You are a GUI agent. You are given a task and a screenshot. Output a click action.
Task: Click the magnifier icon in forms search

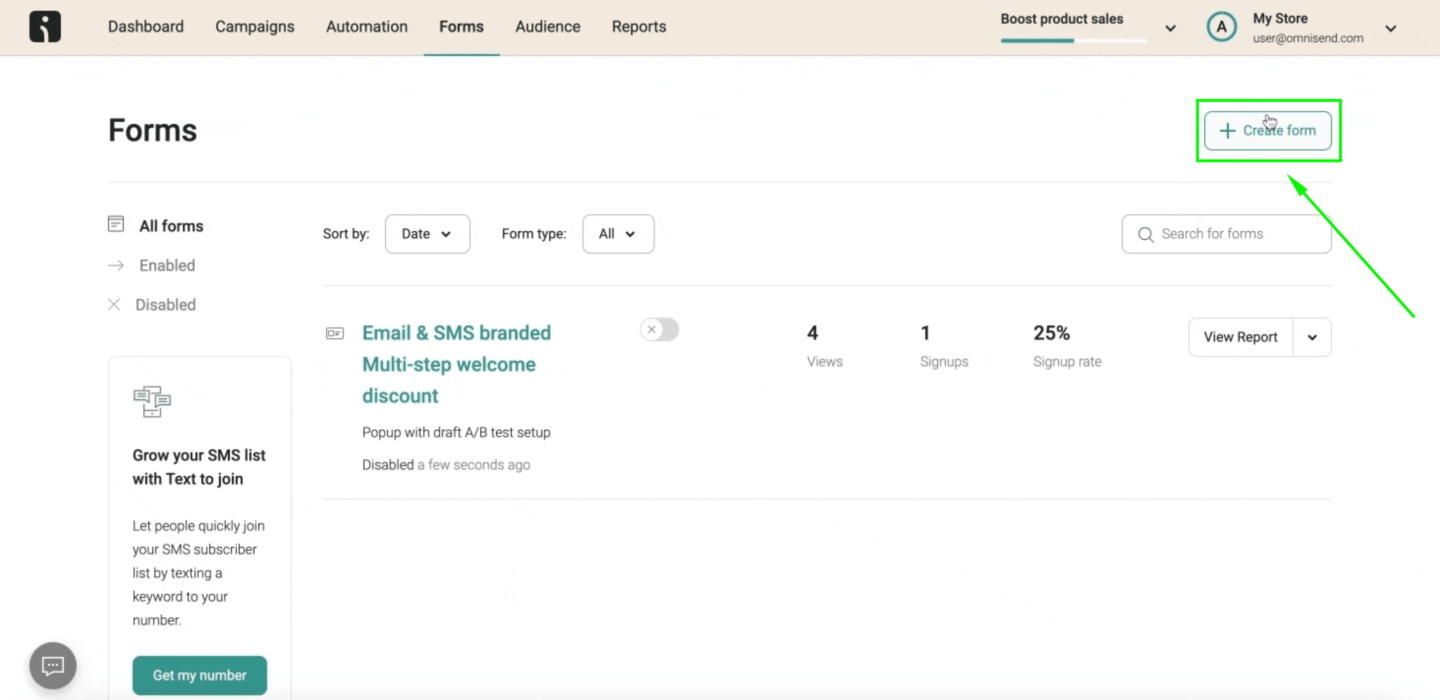click(1146, 234)
